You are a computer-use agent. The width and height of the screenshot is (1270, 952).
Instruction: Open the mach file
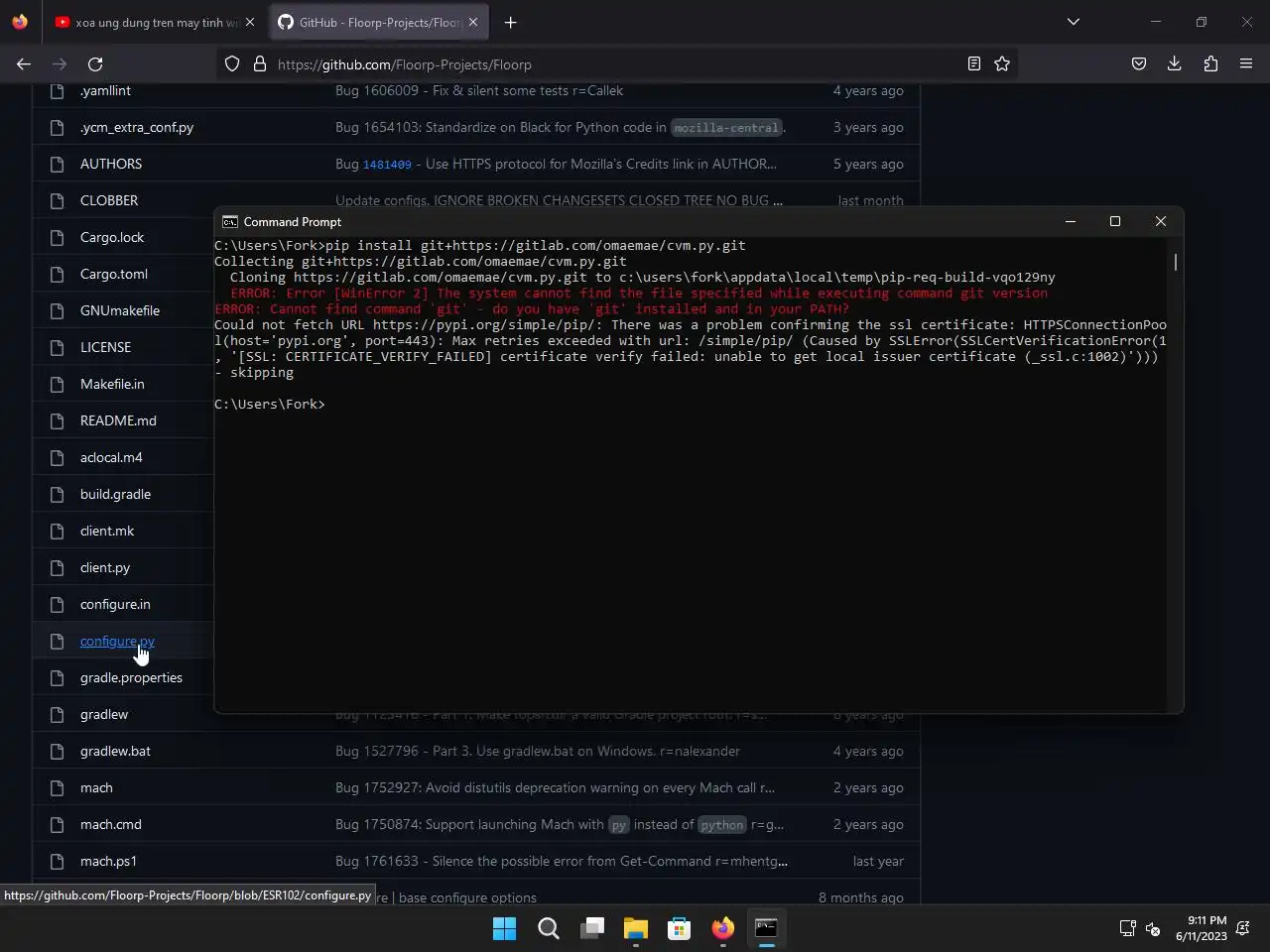[x=96, y=787]
